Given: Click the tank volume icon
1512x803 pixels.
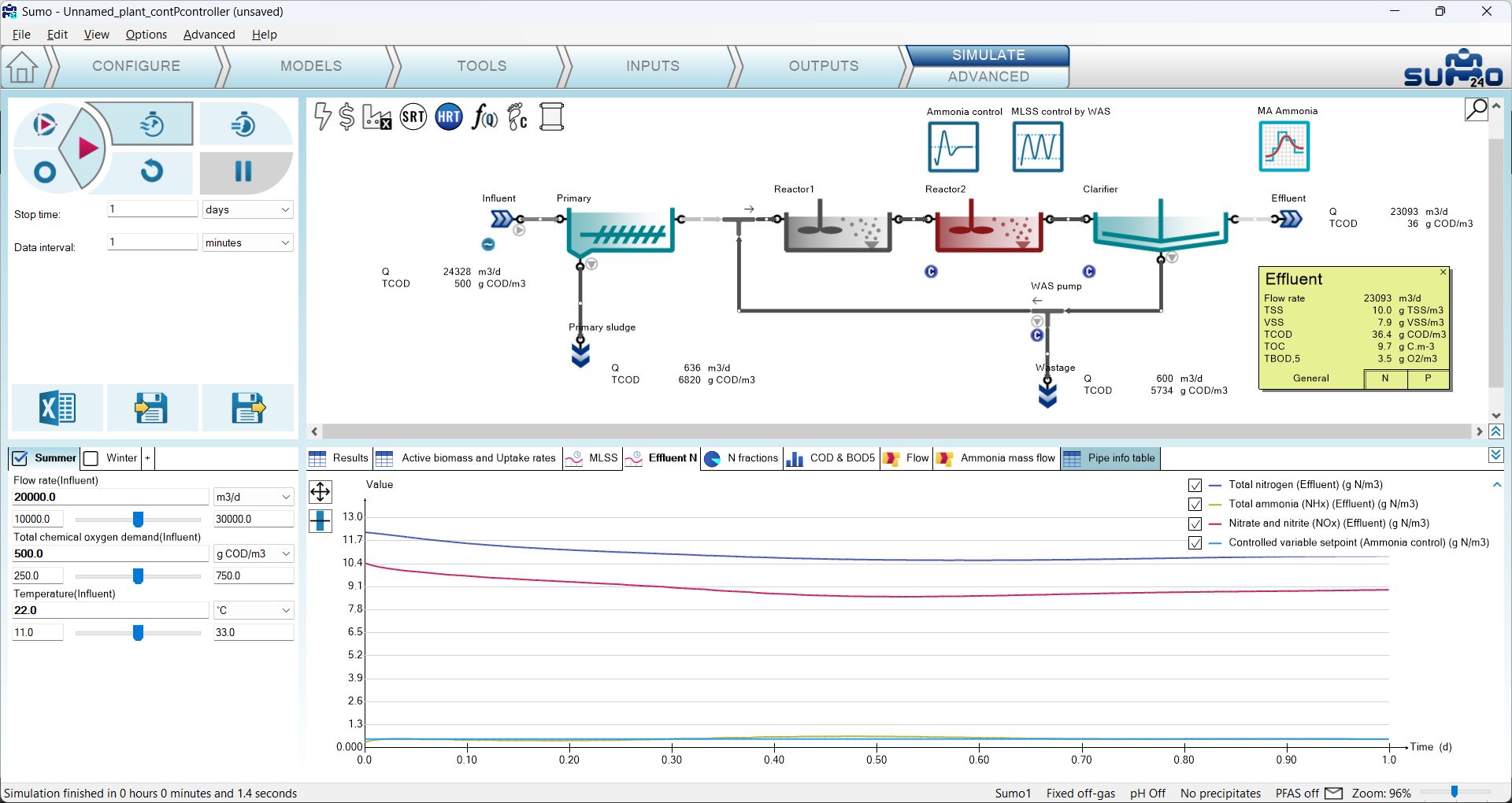Looking at the screenshot, I should [552, 117].
